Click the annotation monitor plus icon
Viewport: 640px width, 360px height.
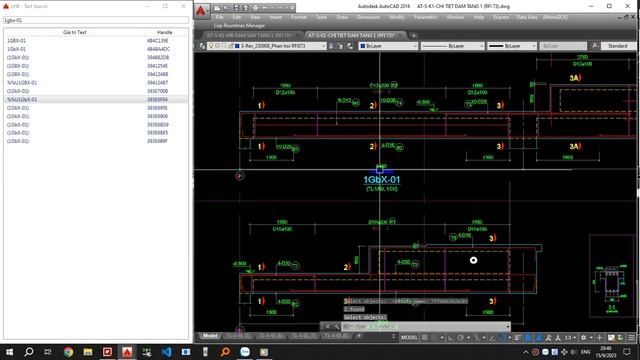tap(599, 338)
